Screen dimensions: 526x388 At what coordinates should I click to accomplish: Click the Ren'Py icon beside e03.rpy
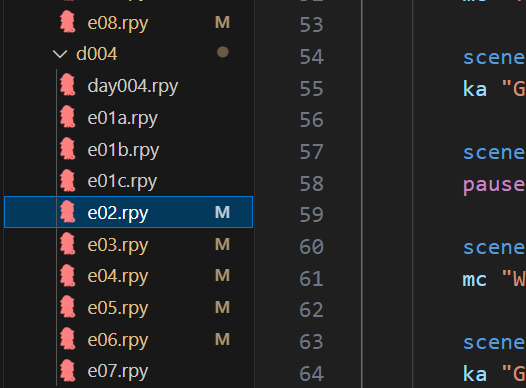(x=68, y=244)
